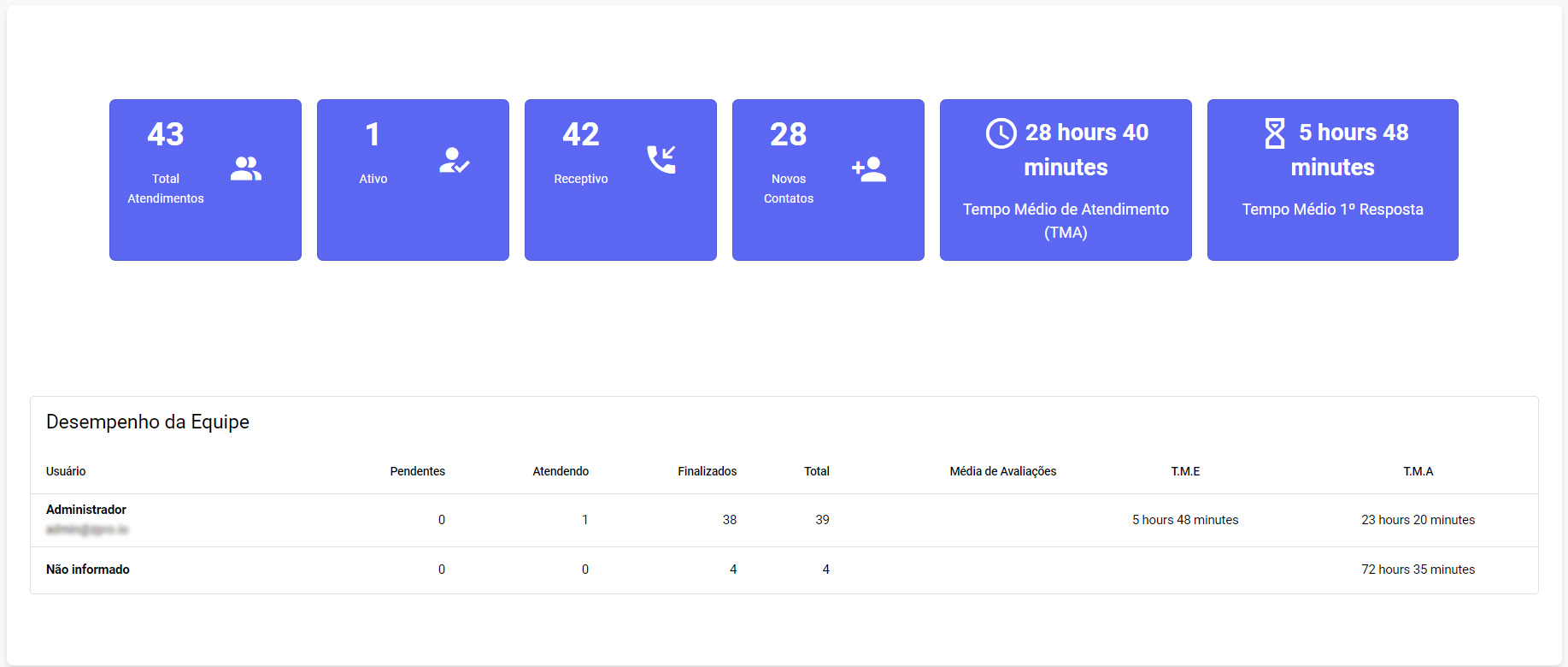Click the Total Atendimentos people icon

(246, 168)
